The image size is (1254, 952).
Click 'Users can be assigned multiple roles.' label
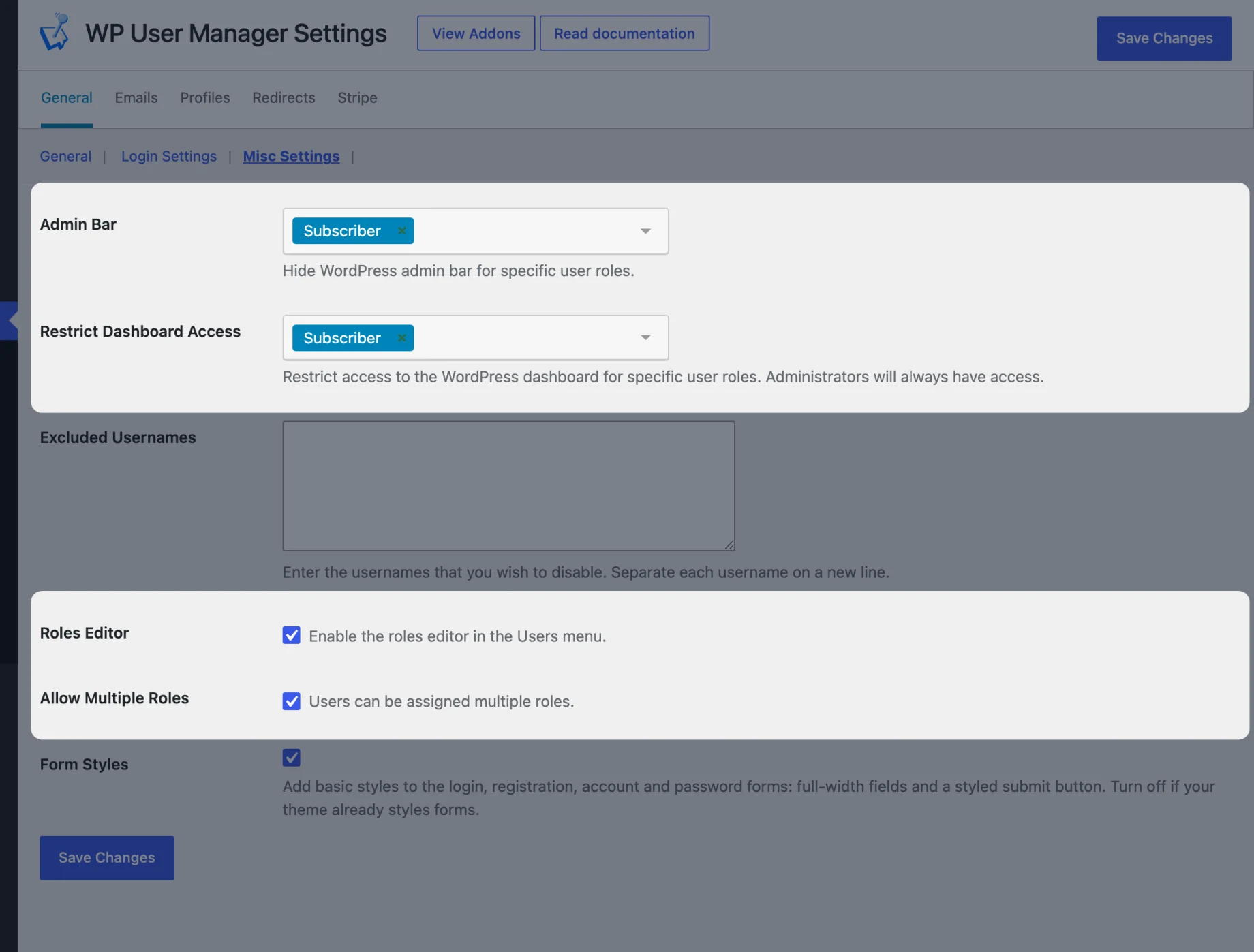442,701
